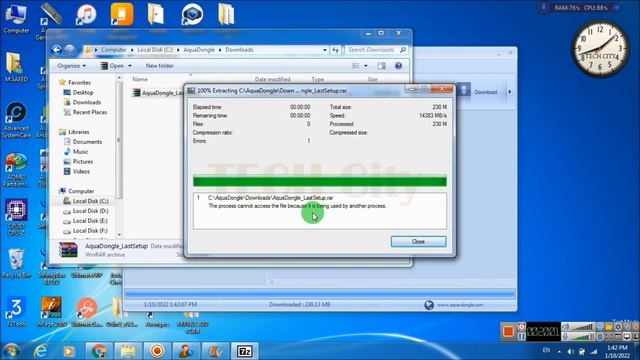Open taskbar clock showing 1:42 PM
The width and height of the screenshot is (640, 360).
tap(617, 351)
